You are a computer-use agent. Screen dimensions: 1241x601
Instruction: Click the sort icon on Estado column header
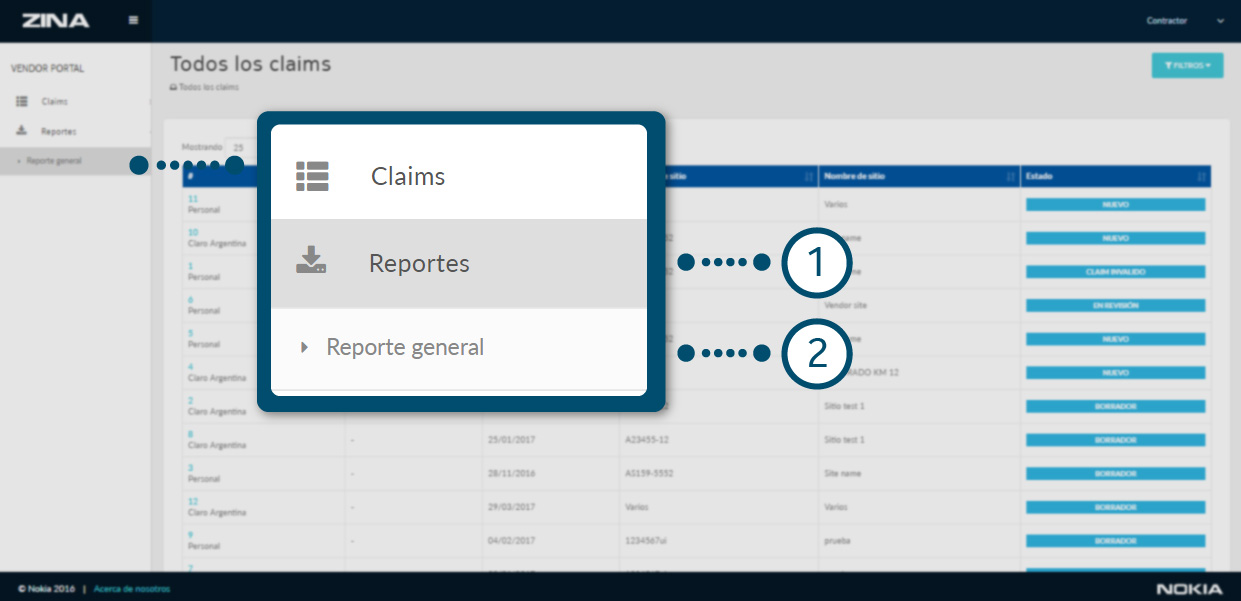coord(1201,177)
